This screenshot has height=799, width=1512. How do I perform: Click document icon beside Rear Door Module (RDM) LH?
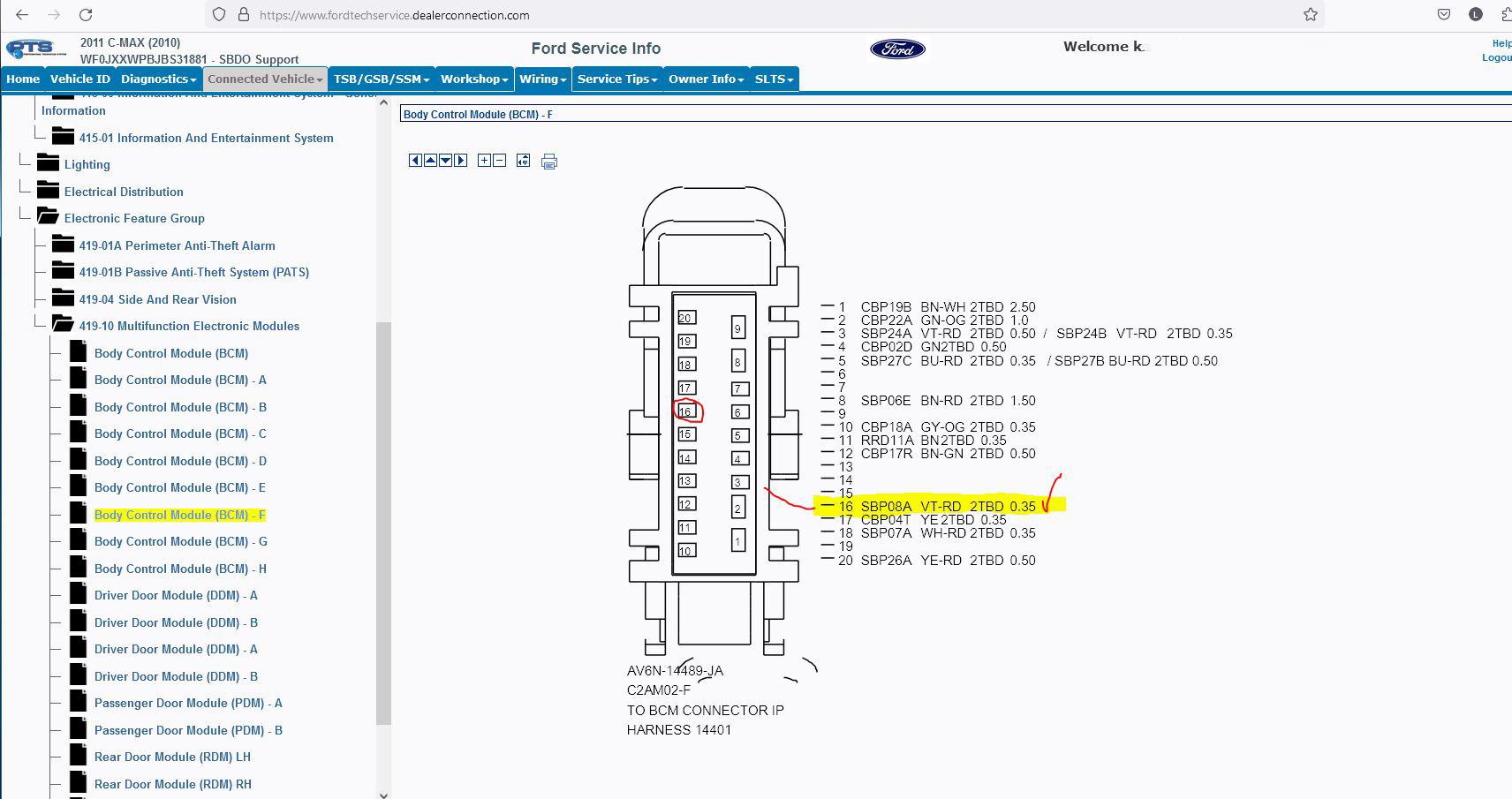click(79, 755)
